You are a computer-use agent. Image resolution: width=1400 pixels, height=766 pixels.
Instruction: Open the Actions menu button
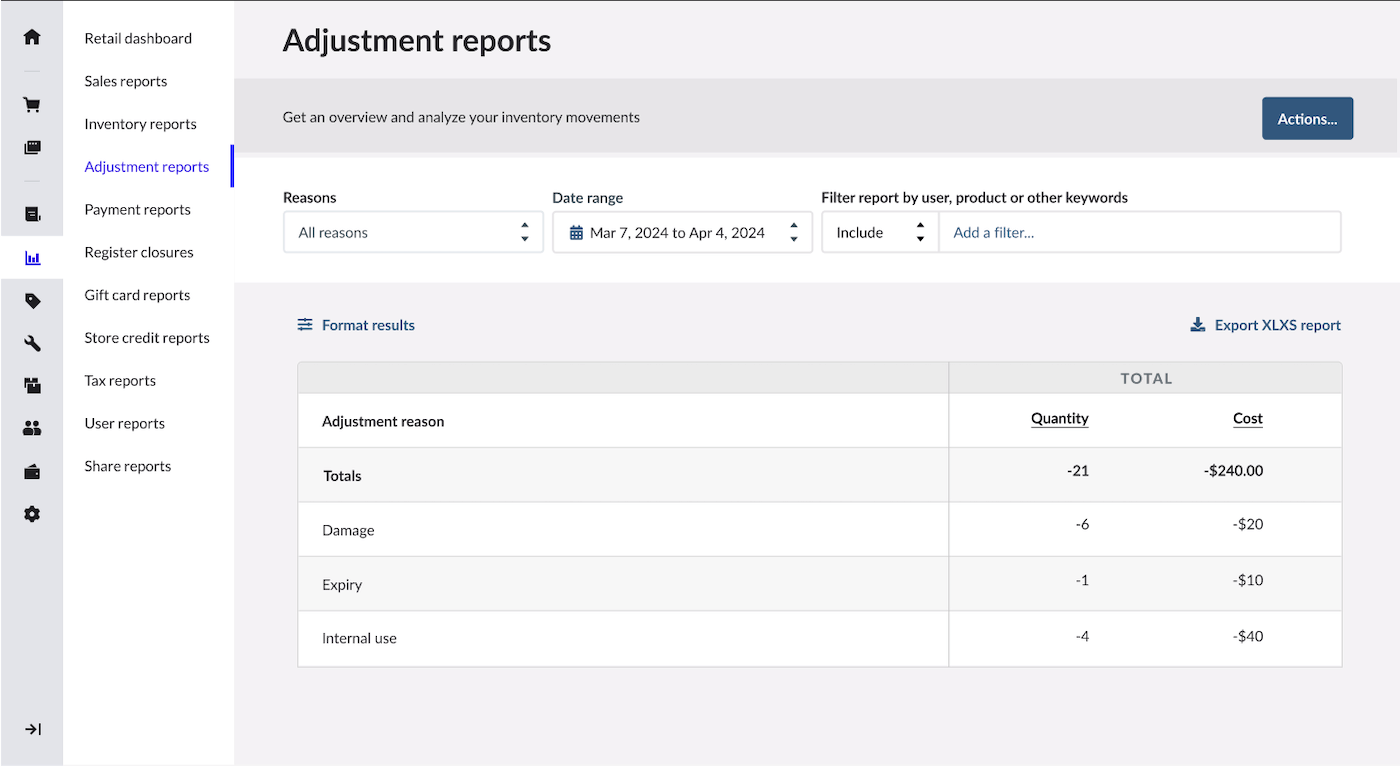(1307, 118)
